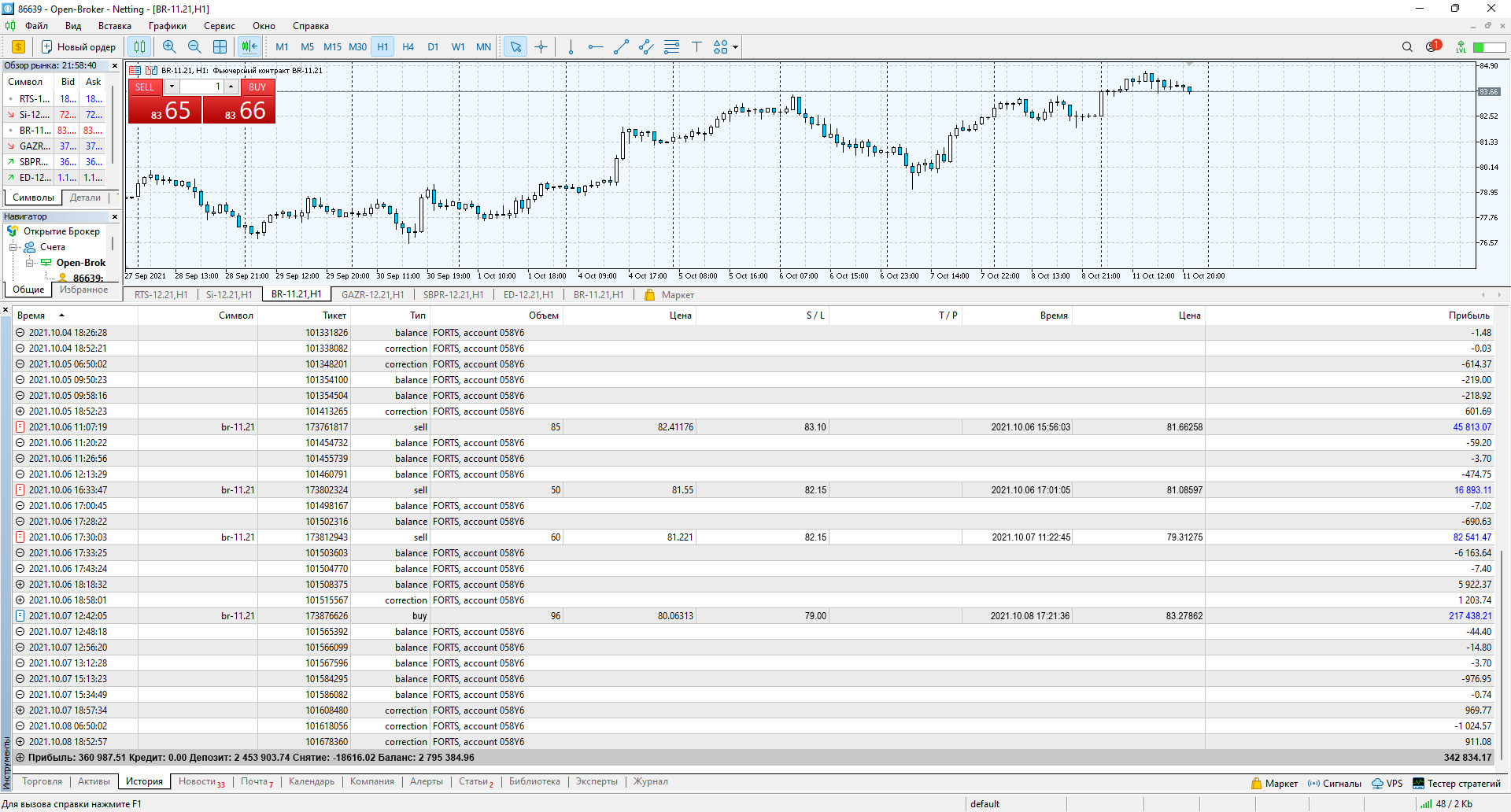Image resolution: width=1511 pixels, height=812 pixels.
Task: Open the SBPR-12.21,H1 chart tab
Action: tap(453, 295)
